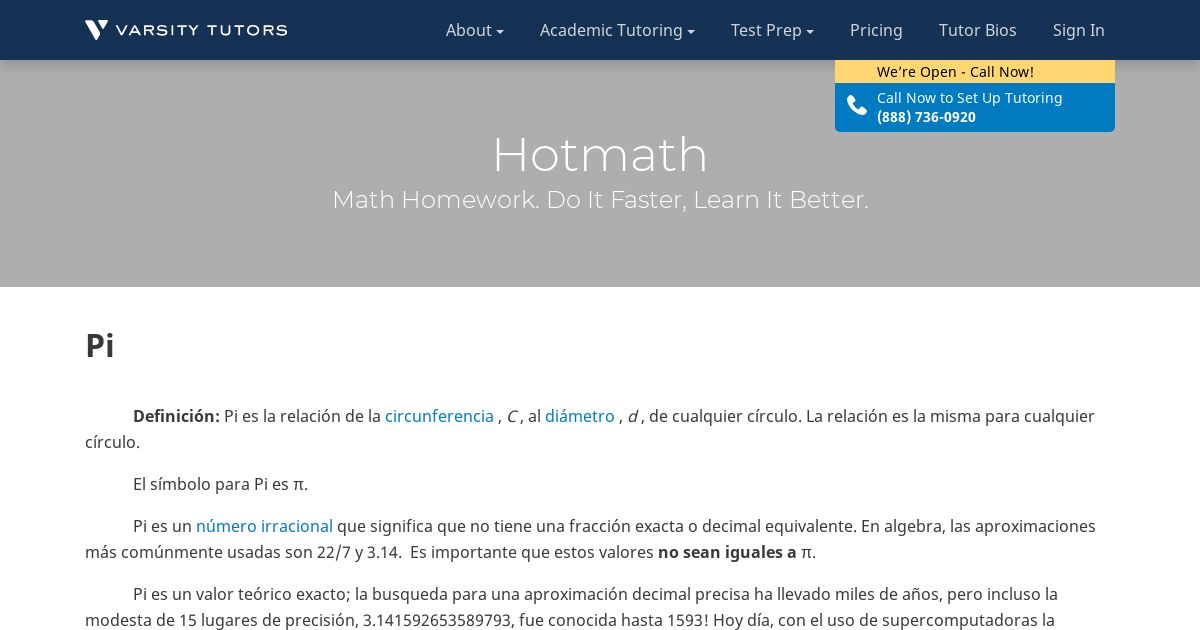Viewport: 1200px width, 630px height.
Task: Click the VARSITY TUTORS brand text
Action: point(201,30)
